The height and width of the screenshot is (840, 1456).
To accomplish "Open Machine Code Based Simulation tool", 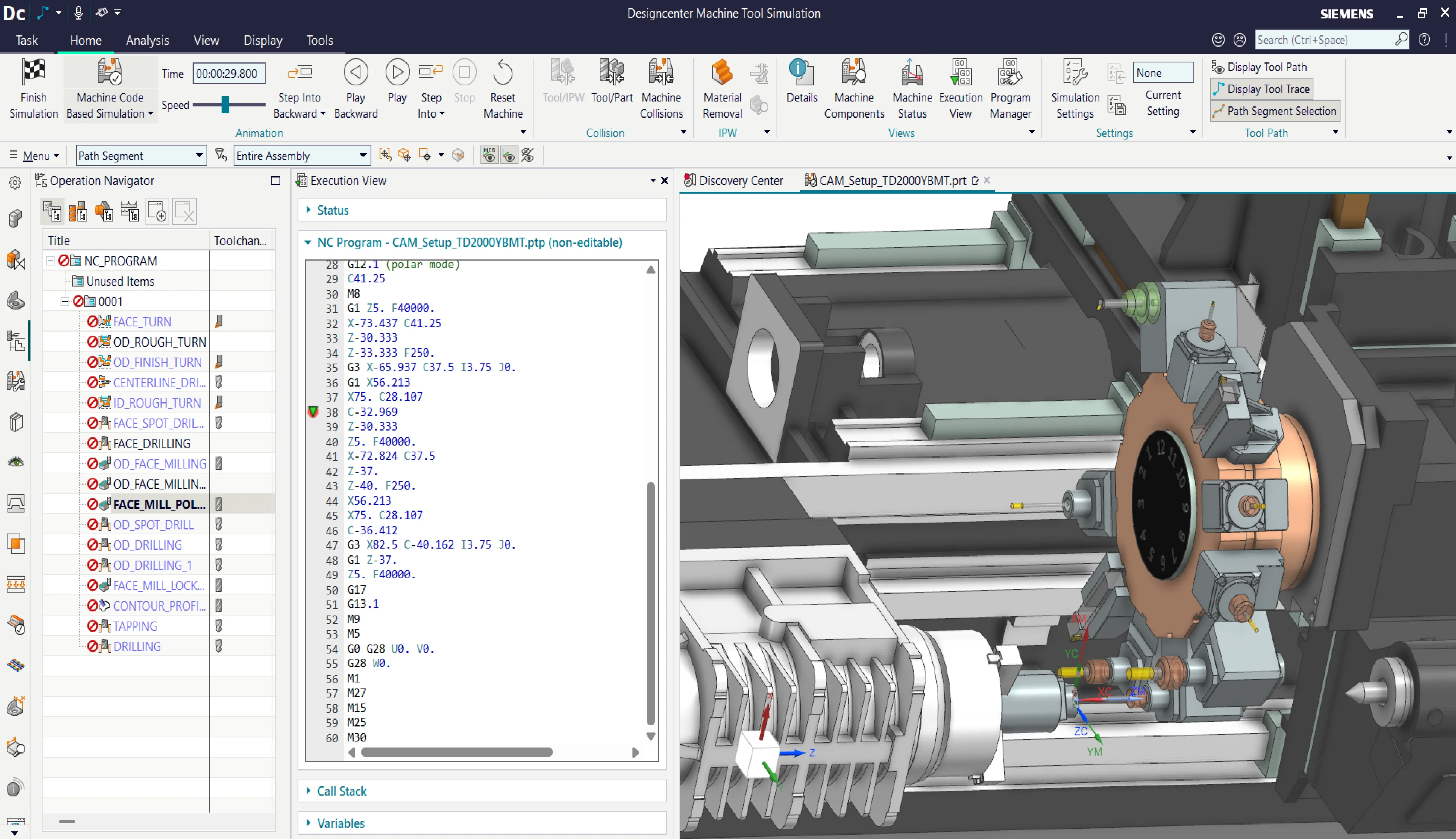I will [x=109, y=89].
